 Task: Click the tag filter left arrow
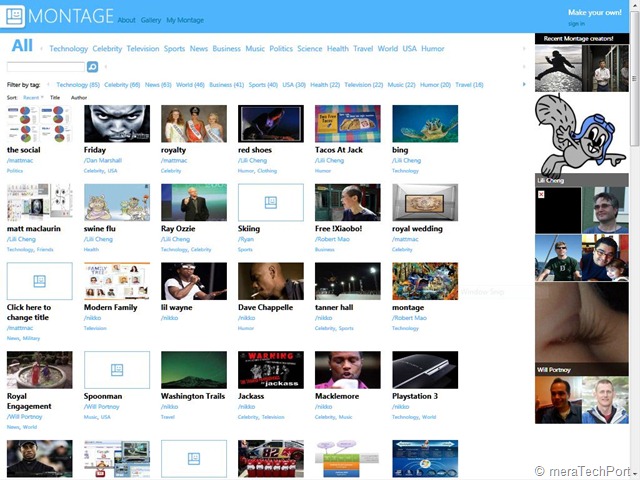pyautogui.click(x=48, y=84)
